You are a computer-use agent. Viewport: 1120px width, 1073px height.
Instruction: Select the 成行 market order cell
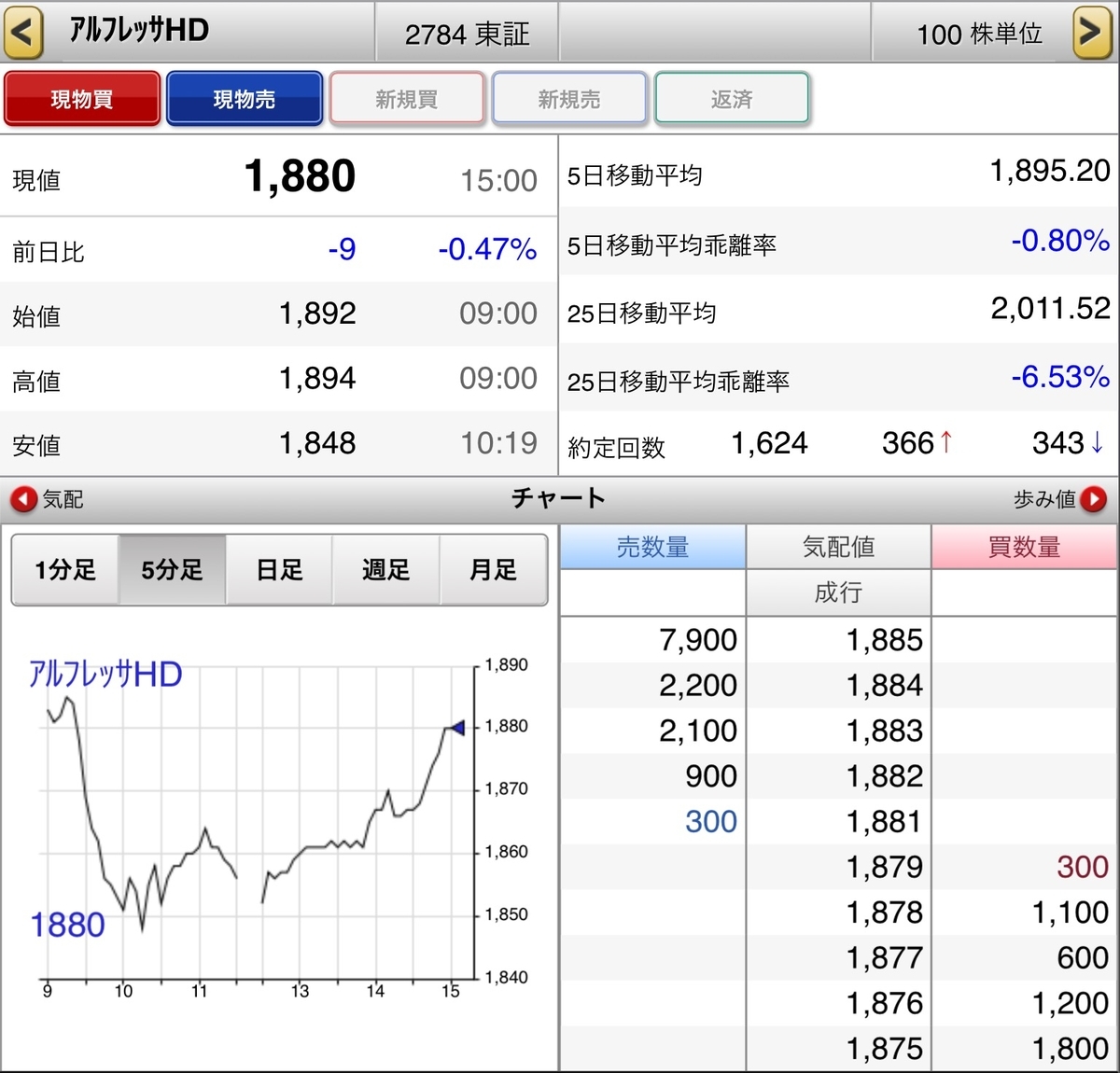click(838, 592)
